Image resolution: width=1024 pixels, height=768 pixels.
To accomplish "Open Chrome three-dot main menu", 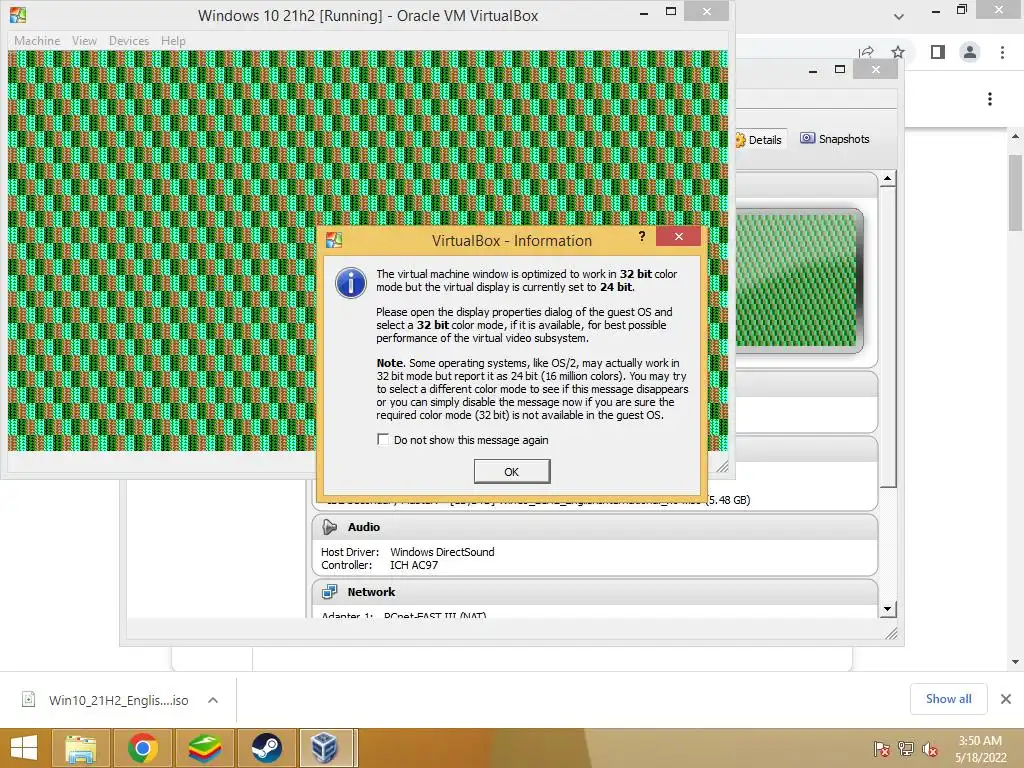I will click(x=1002, y=52).
